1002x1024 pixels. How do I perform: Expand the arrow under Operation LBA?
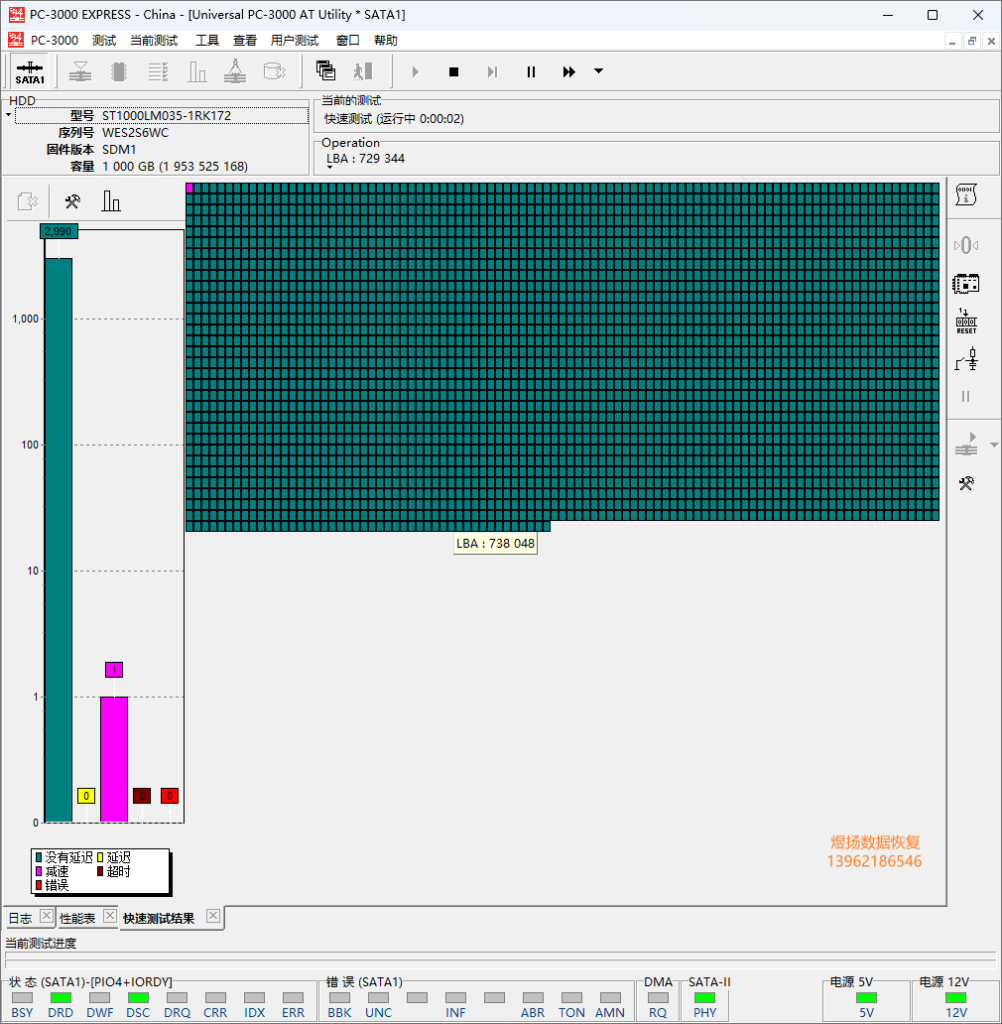[x=330, y=168]
